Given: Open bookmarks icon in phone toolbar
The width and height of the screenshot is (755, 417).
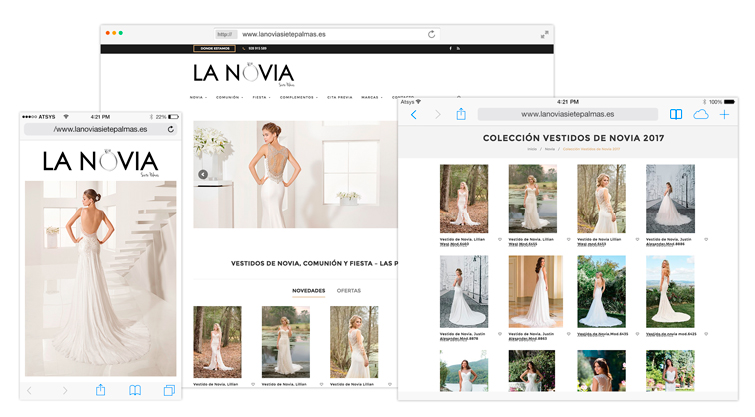Looking at the screenshot, I should pyautogui.click(x=135, y=391).
